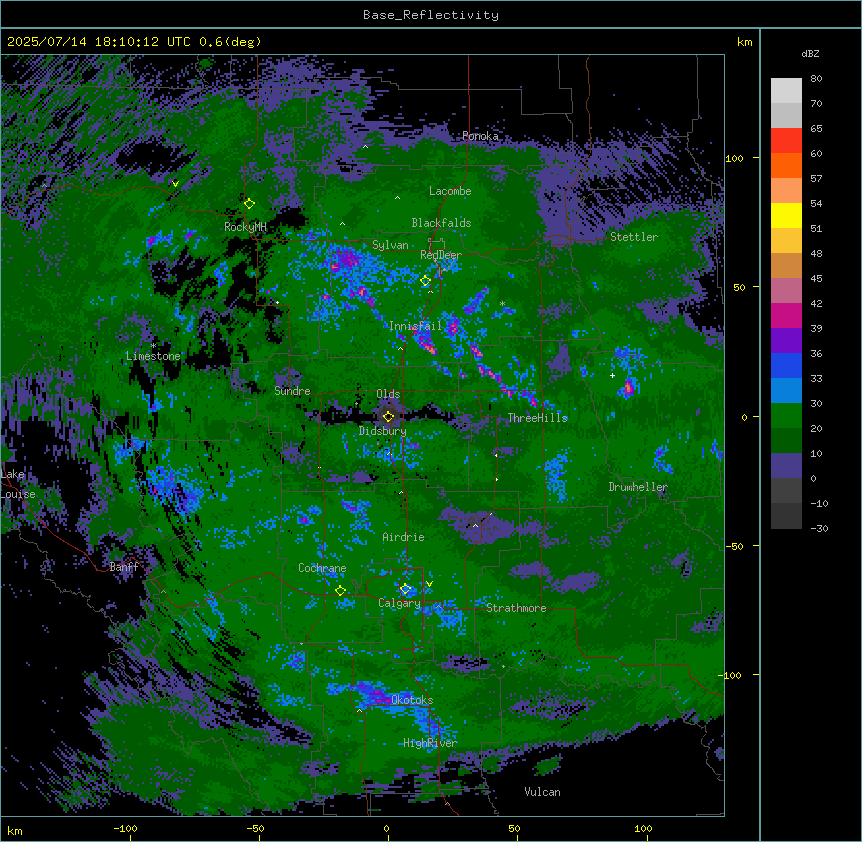
Task: Pick the bright yellow swatch in dBZ legend
Action: [x=786, y=215]
